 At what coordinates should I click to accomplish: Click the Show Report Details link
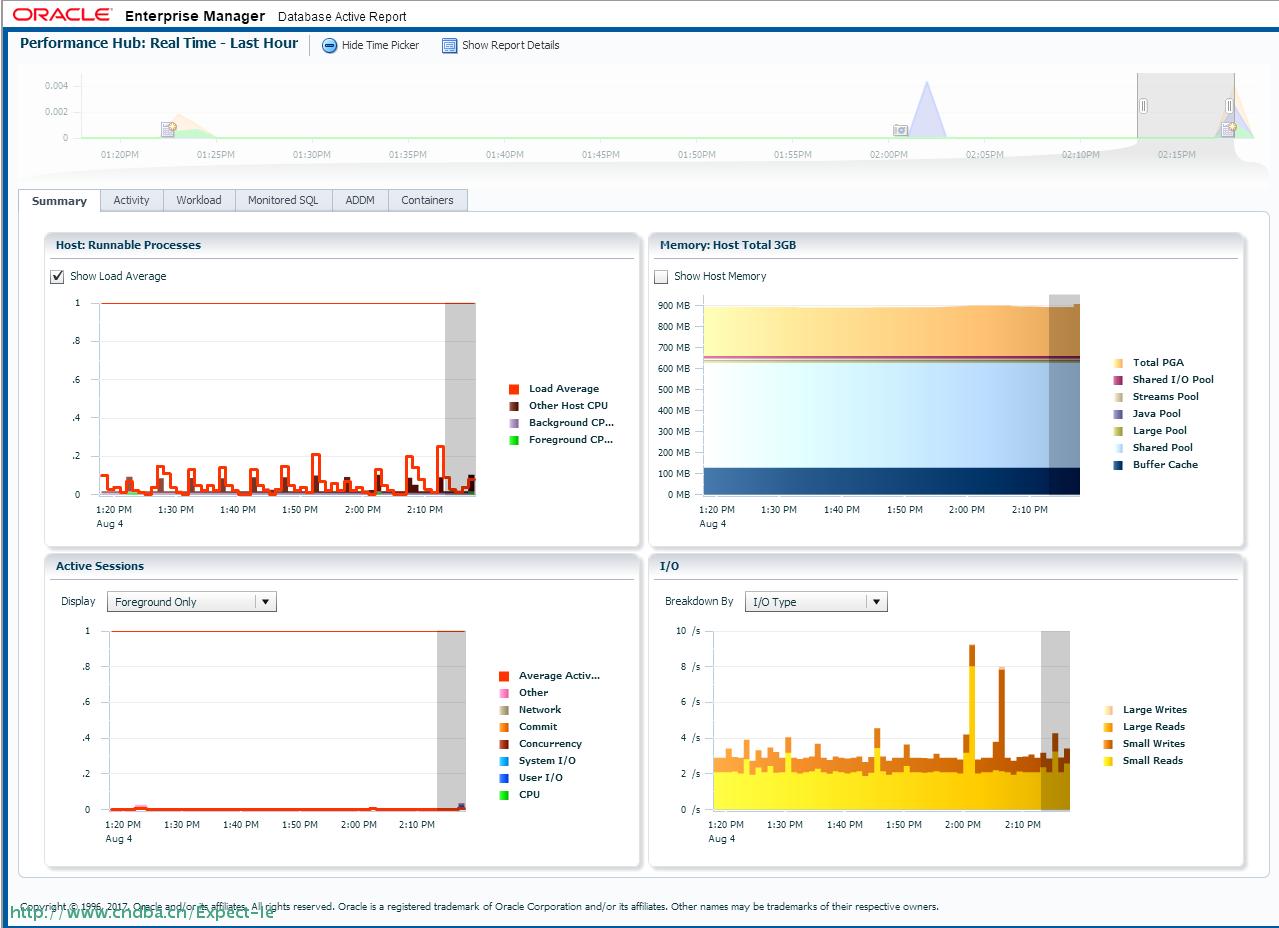coord(510,46)
